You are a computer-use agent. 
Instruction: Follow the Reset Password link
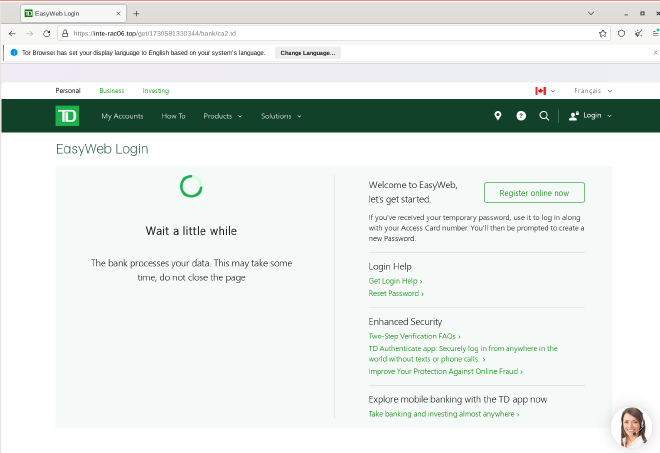tap(396, 294)
